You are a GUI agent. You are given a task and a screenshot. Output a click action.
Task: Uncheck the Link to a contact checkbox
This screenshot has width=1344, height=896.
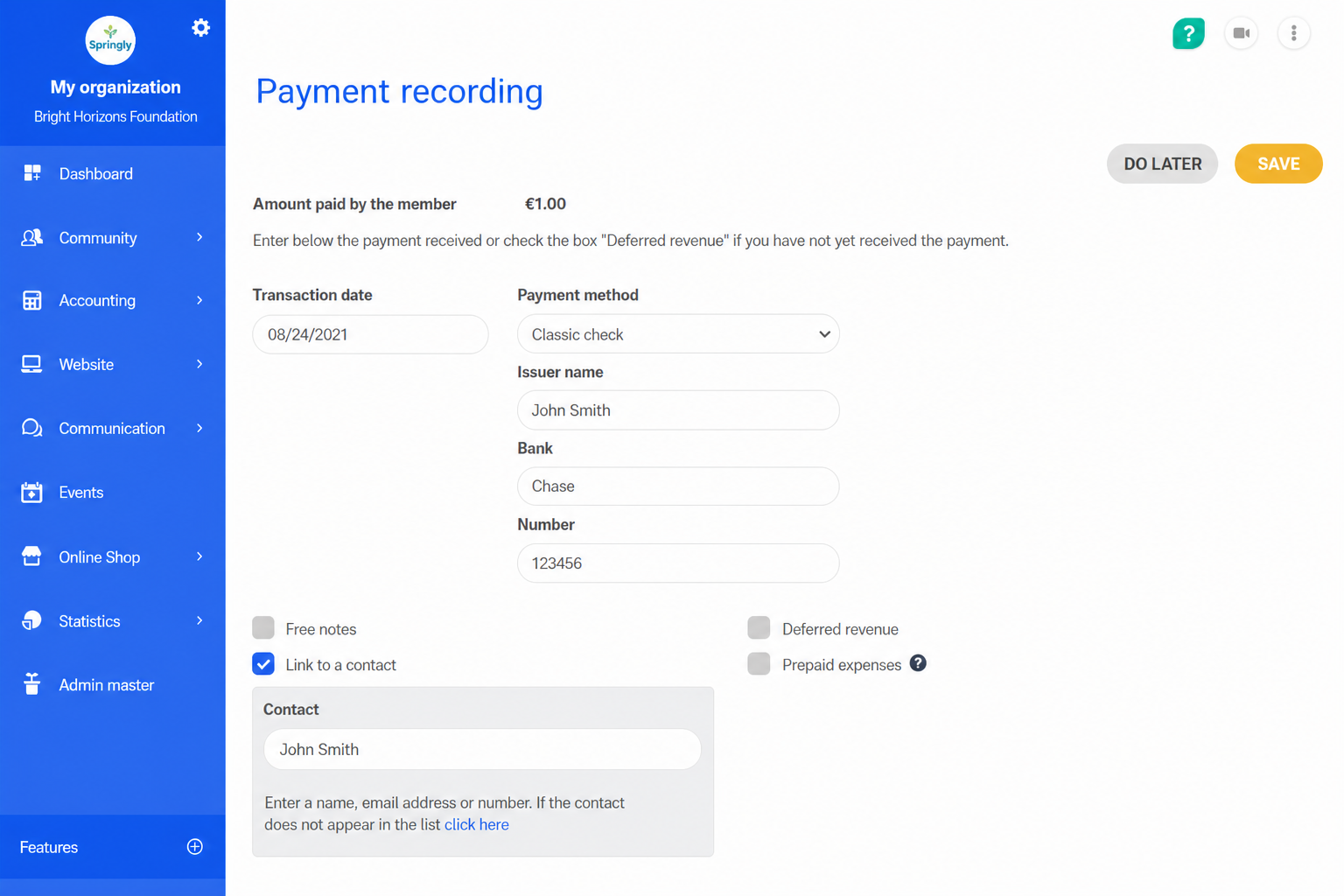[263, 663]
